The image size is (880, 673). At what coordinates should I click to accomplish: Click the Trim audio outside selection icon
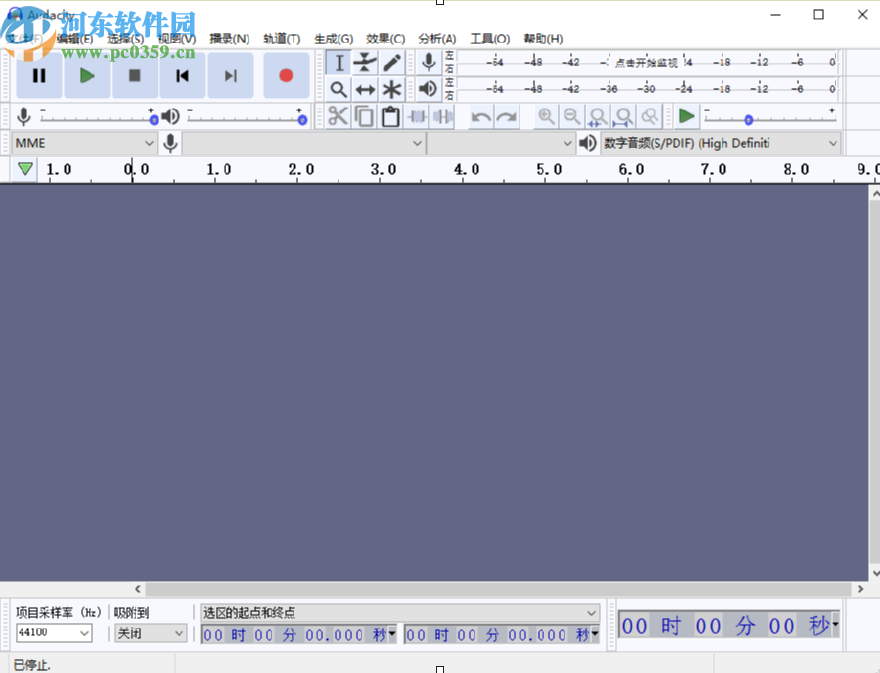[417, 116]
